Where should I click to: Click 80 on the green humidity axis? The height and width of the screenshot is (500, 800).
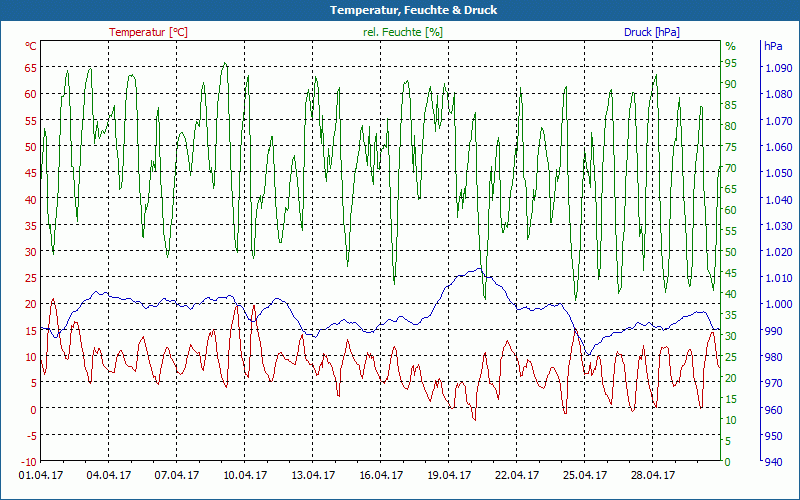click(731, 126)
